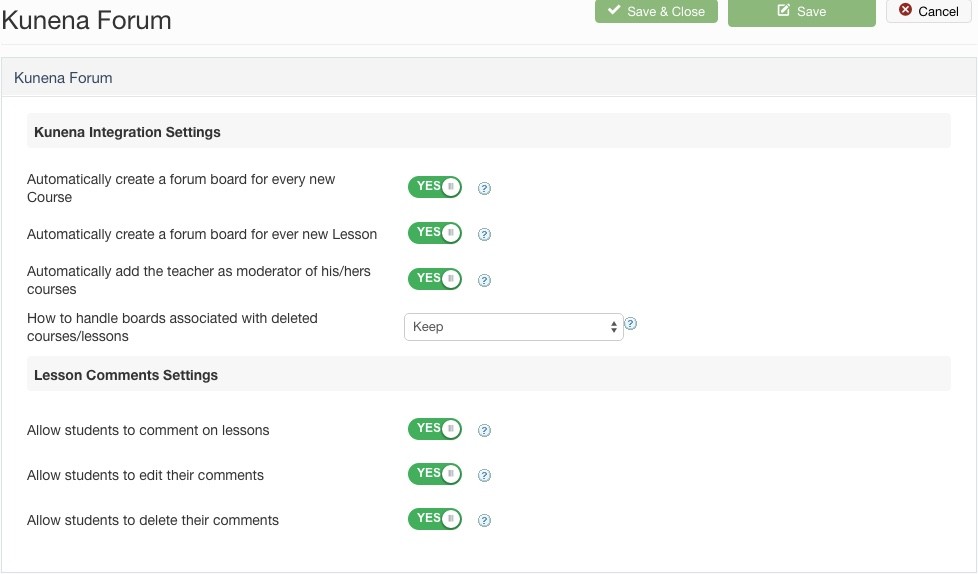Screen dimensions: 978x574
Task: Open help for auto-create Course forum board
Action: point(484,188)
